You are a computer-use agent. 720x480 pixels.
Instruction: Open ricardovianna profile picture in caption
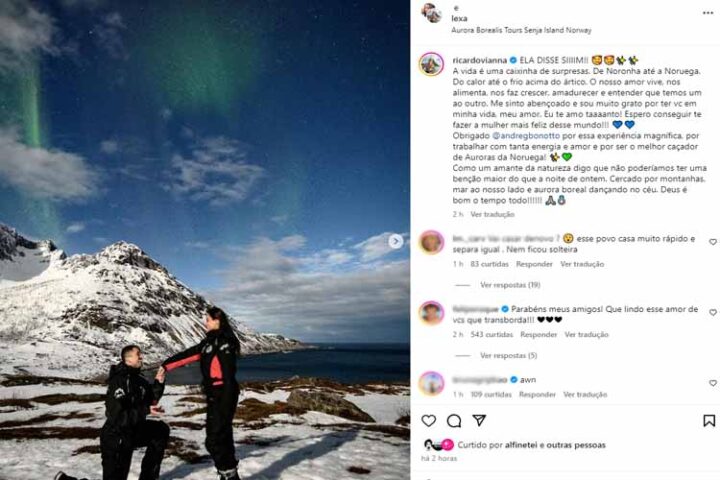click(x=431, y=64)
